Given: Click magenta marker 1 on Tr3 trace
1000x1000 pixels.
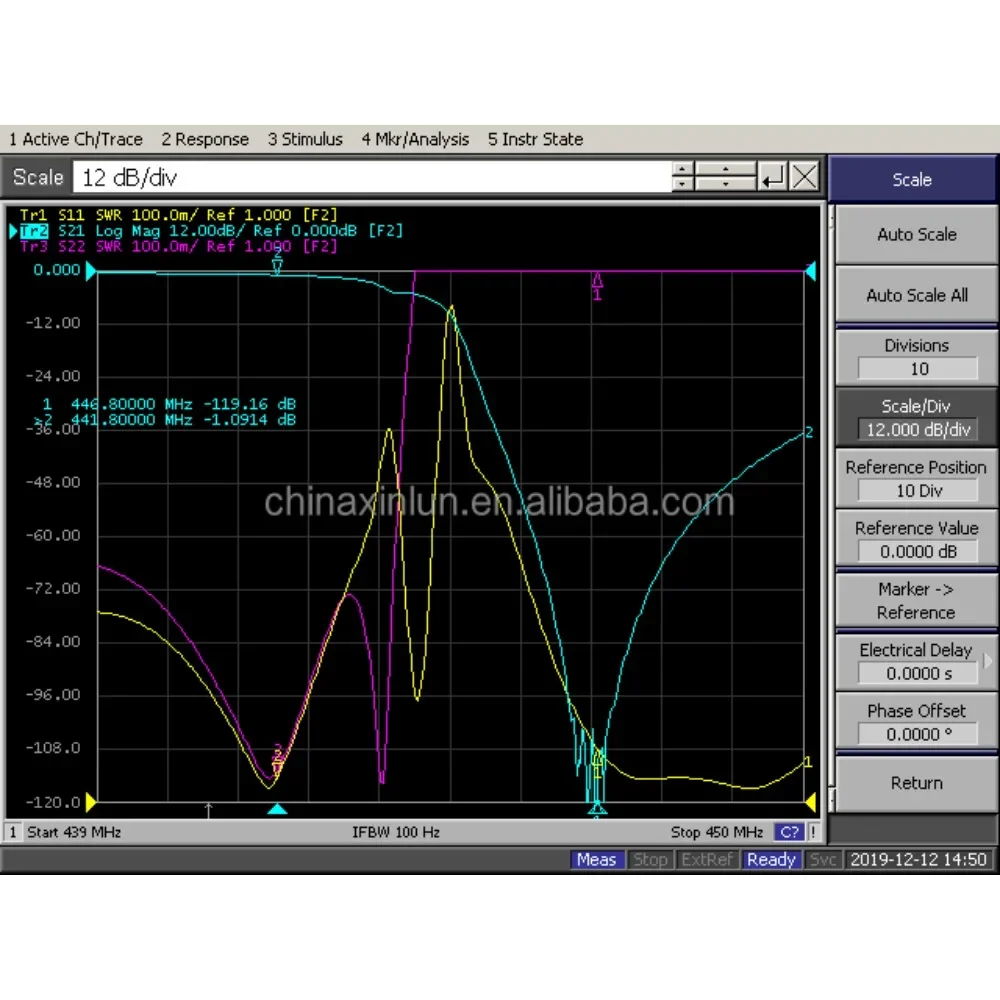Looking at the screenshot, I should pyautogui.click(x=597, y=286).
